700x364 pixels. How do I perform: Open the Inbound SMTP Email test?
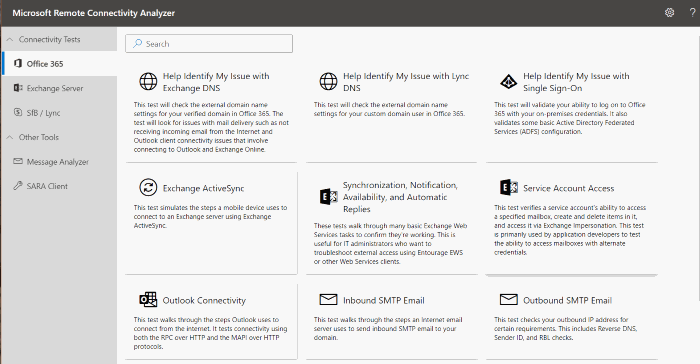[x=383, y=300]
